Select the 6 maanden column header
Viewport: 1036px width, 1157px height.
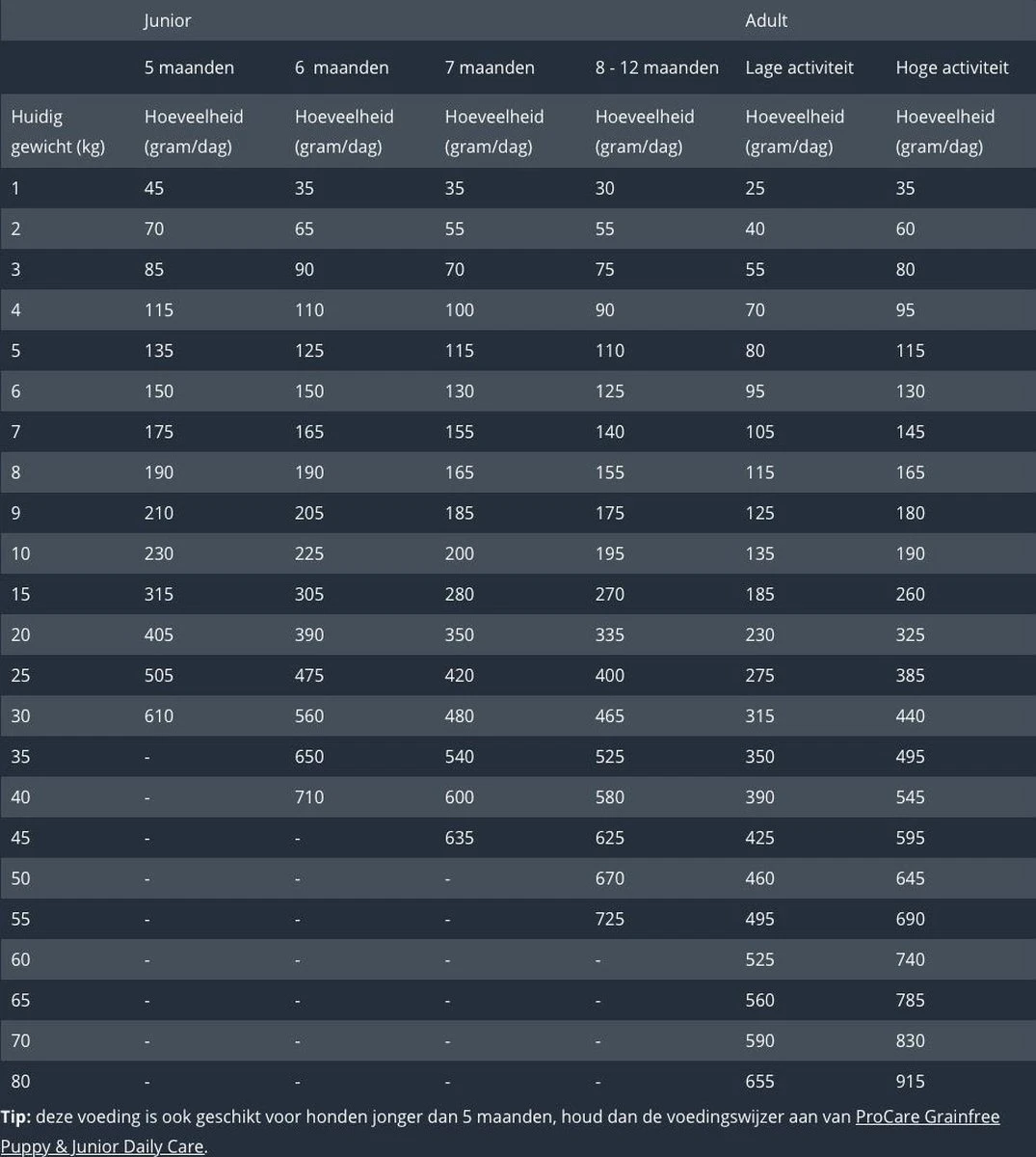[x=341, y=67]
